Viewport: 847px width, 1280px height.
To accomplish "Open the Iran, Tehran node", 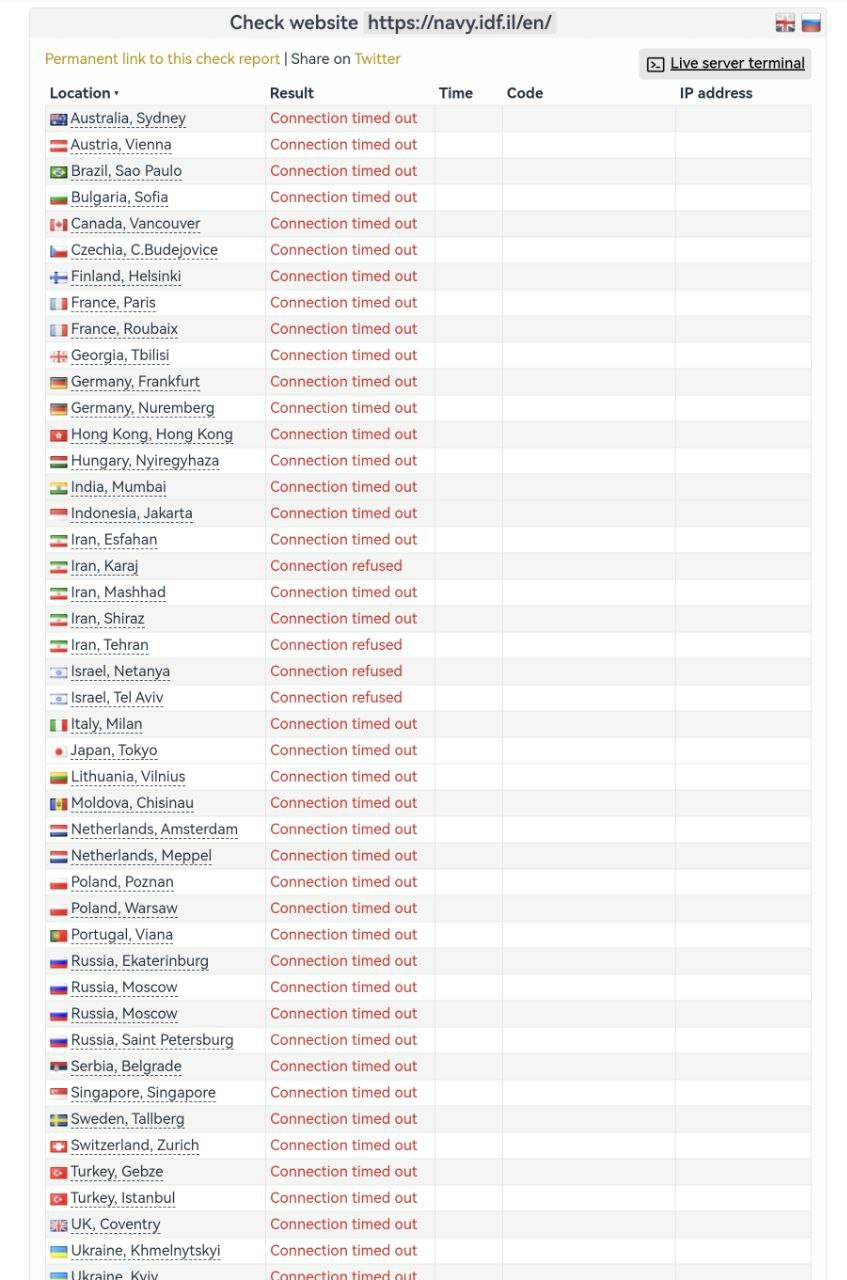I will click(x=109, y=645).
